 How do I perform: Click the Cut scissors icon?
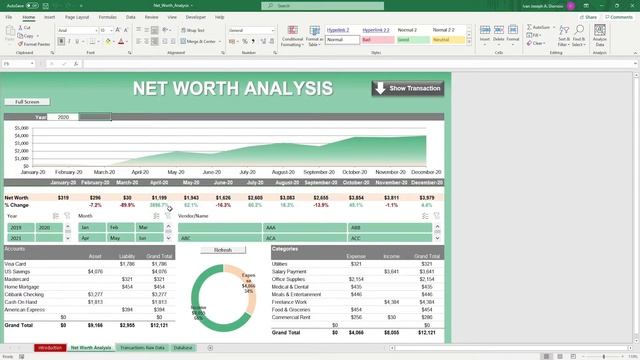(20, 28)
